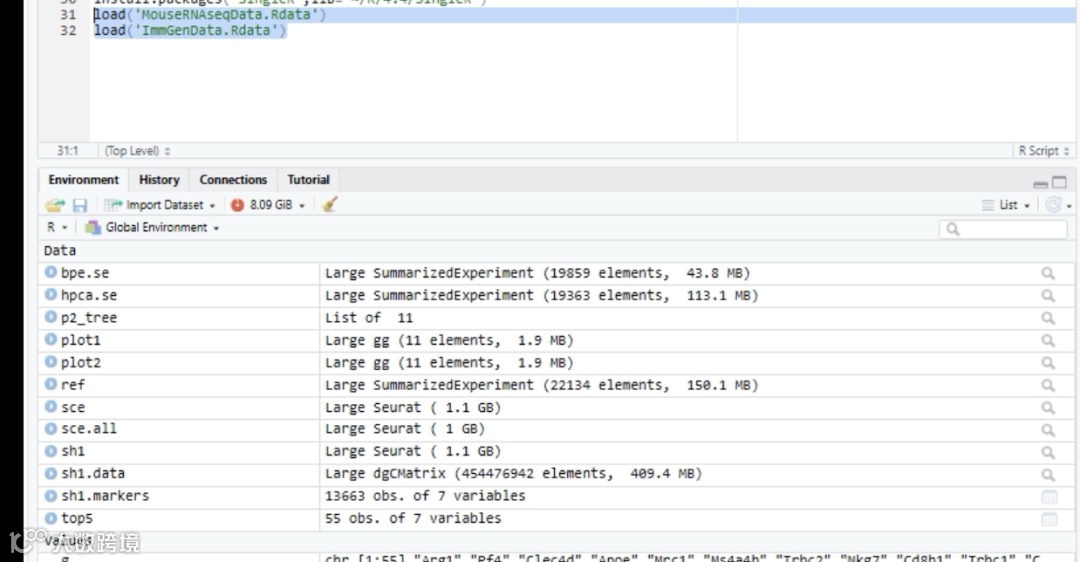Inspect sh1 with the magnifier icon
The height and width of the screenshot is (562, 1080).
1048,452
